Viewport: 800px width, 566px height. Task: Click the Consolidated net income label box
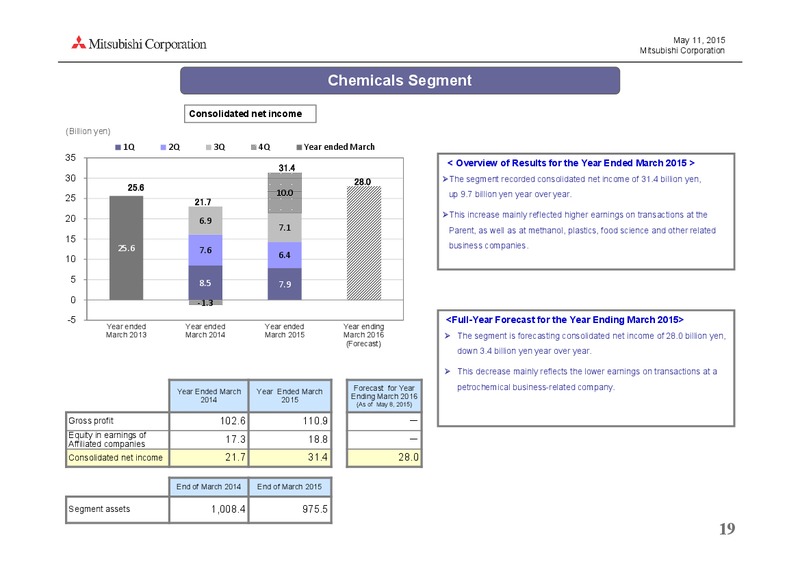(x=250, y=114)
